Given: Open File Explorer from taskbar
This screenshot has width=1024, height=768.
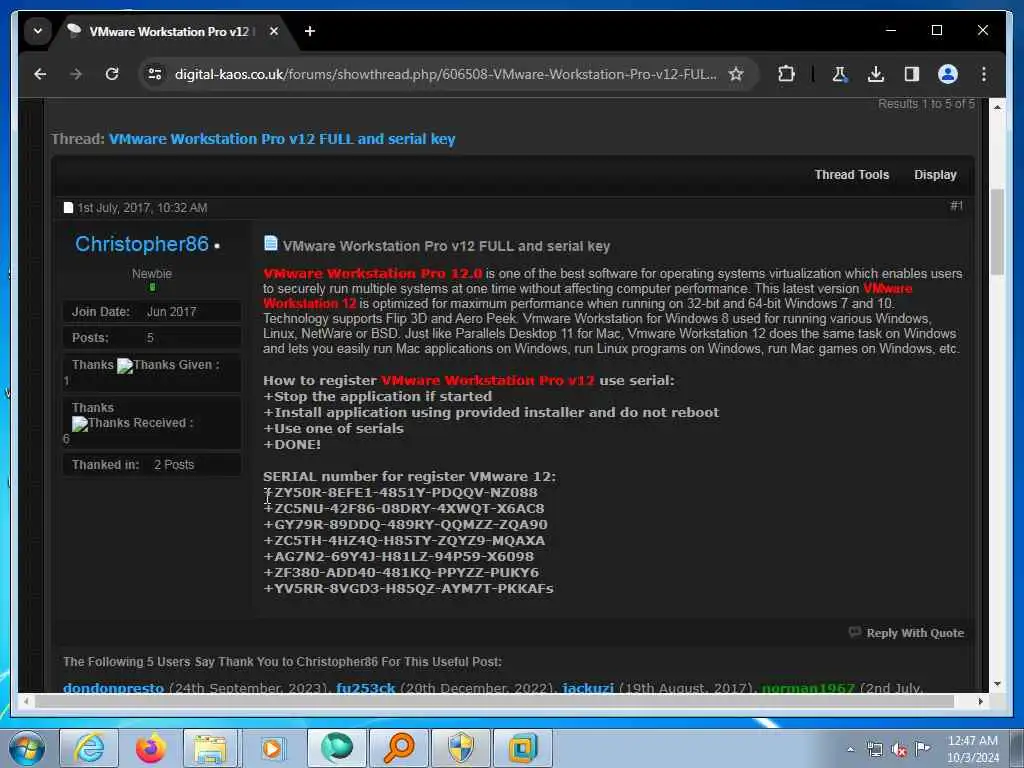Looking at the screenshot, I should [x=210, y=748].
